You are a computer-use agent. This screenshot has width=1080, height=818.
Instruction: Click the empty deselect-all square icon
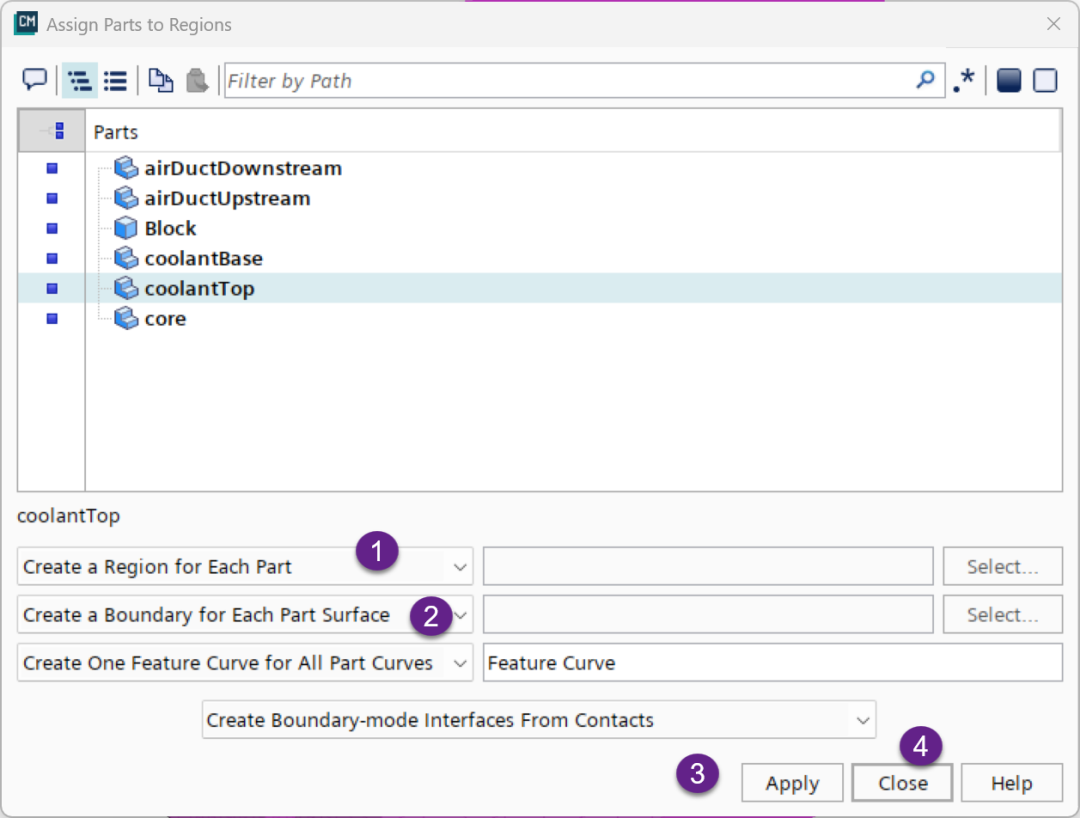pos(1045,81)
